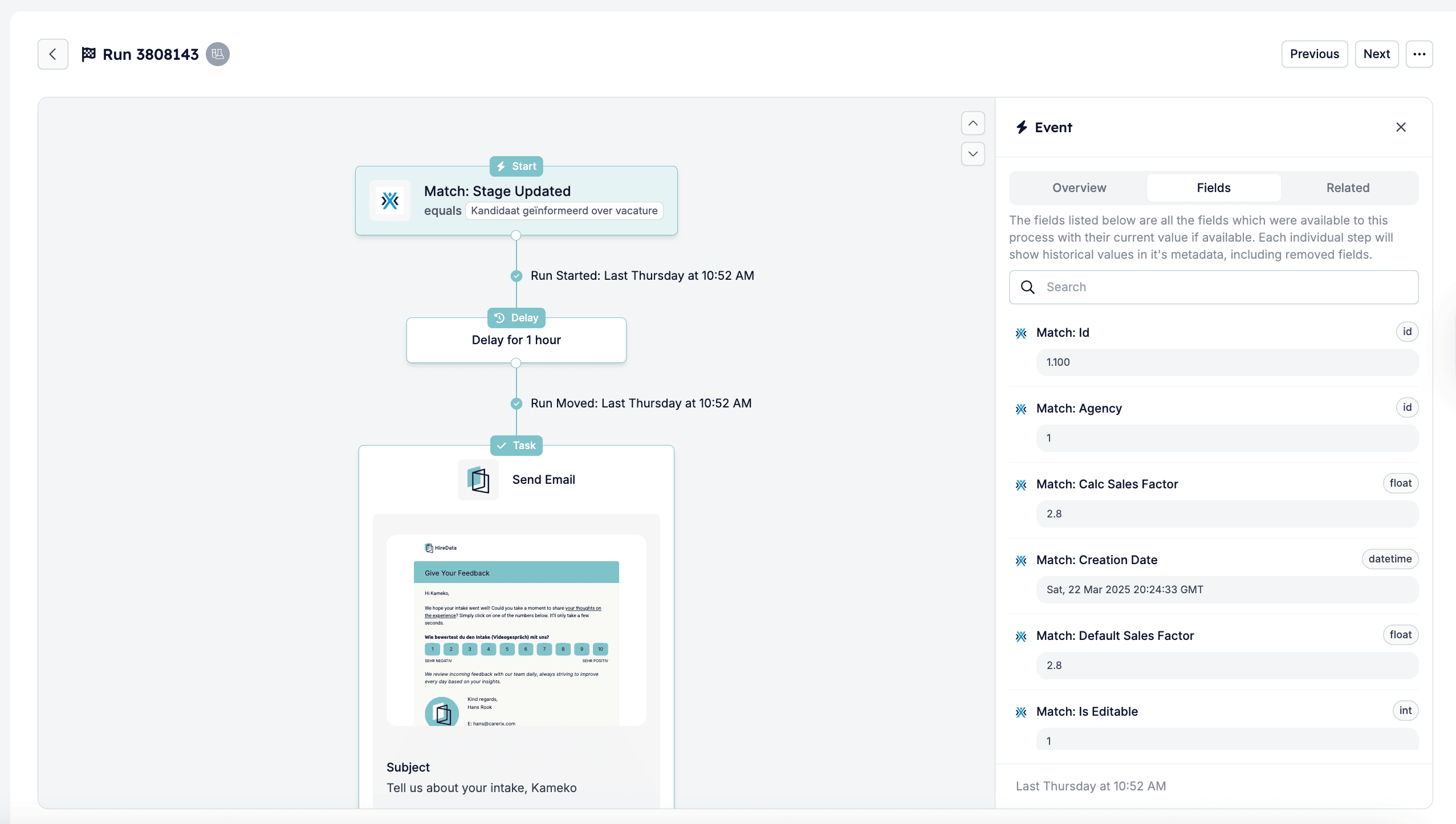Click the subject text Tell us about your intake
This screenshot has height=824, width=1456.
pos(482,788)
